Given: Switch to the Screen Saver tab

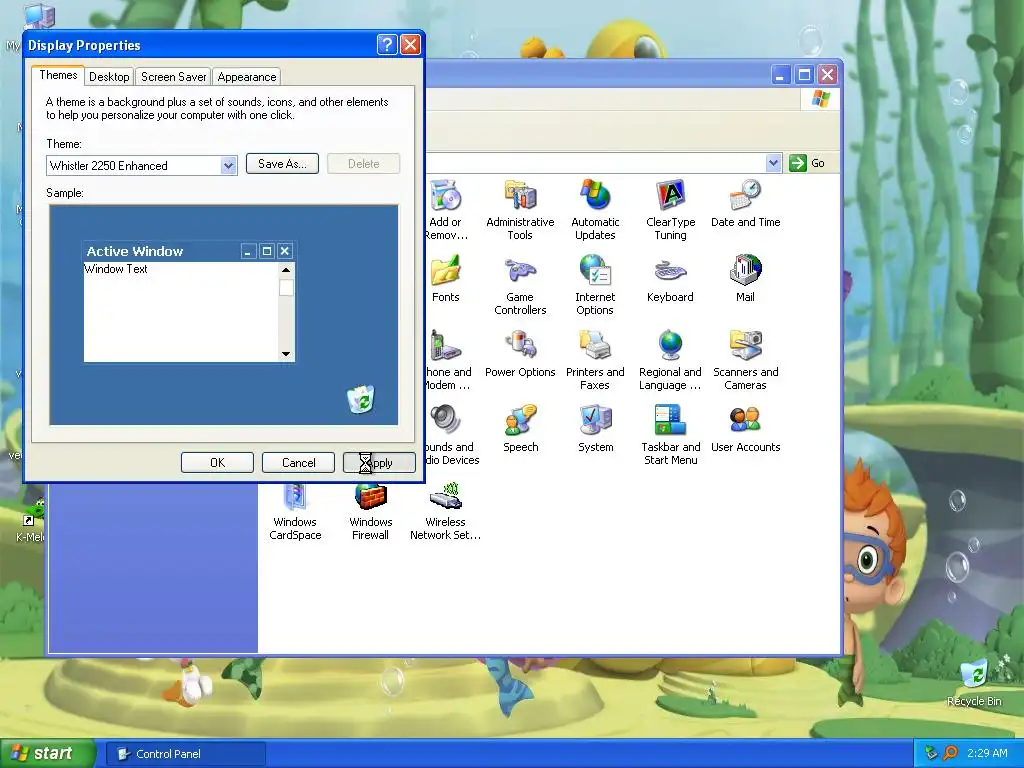Looking at the screenshot, I should tap(174, 77).
